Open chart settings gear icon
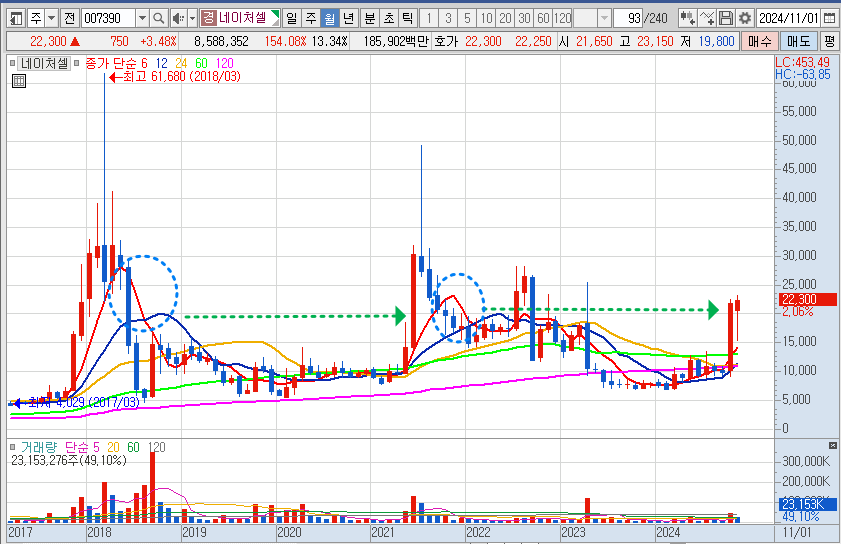Image resolution: width=841 pixels, height=544 pixels. pyautogui.click(x=745, y=19)
